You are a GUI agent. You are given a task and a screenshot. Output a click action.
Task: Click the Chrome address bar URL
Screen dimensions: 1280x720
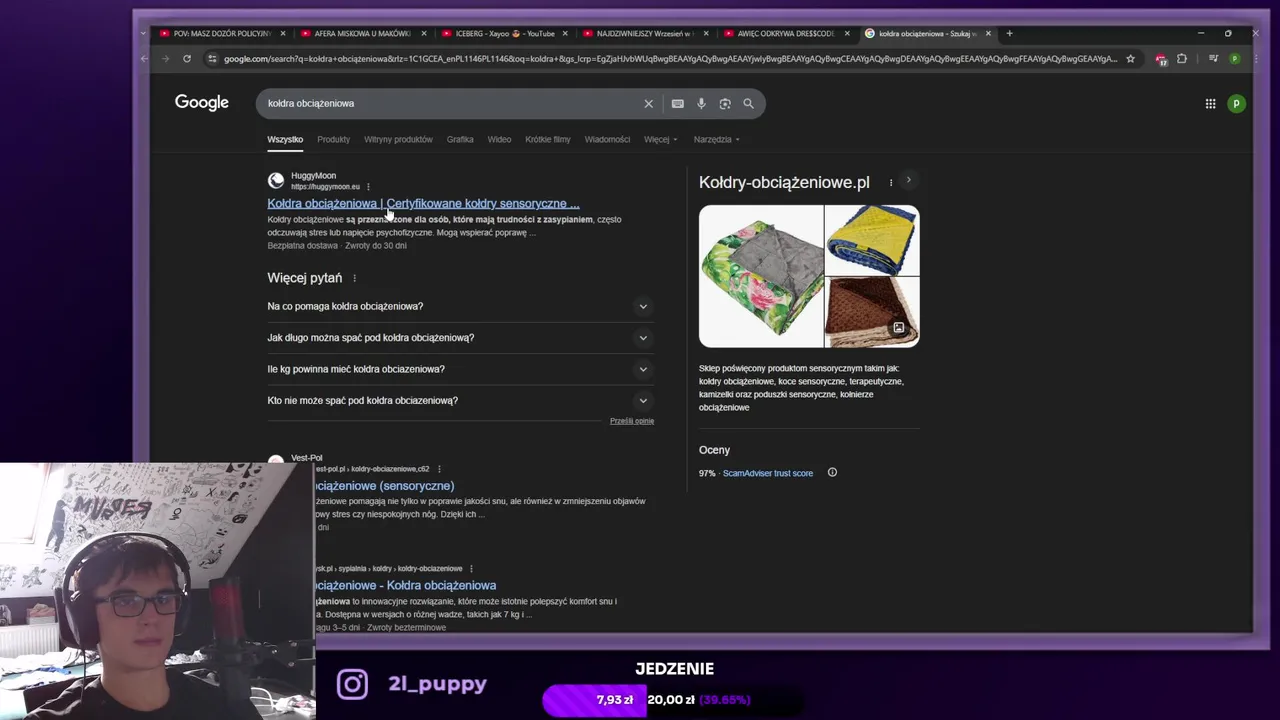tap(670, 59)
